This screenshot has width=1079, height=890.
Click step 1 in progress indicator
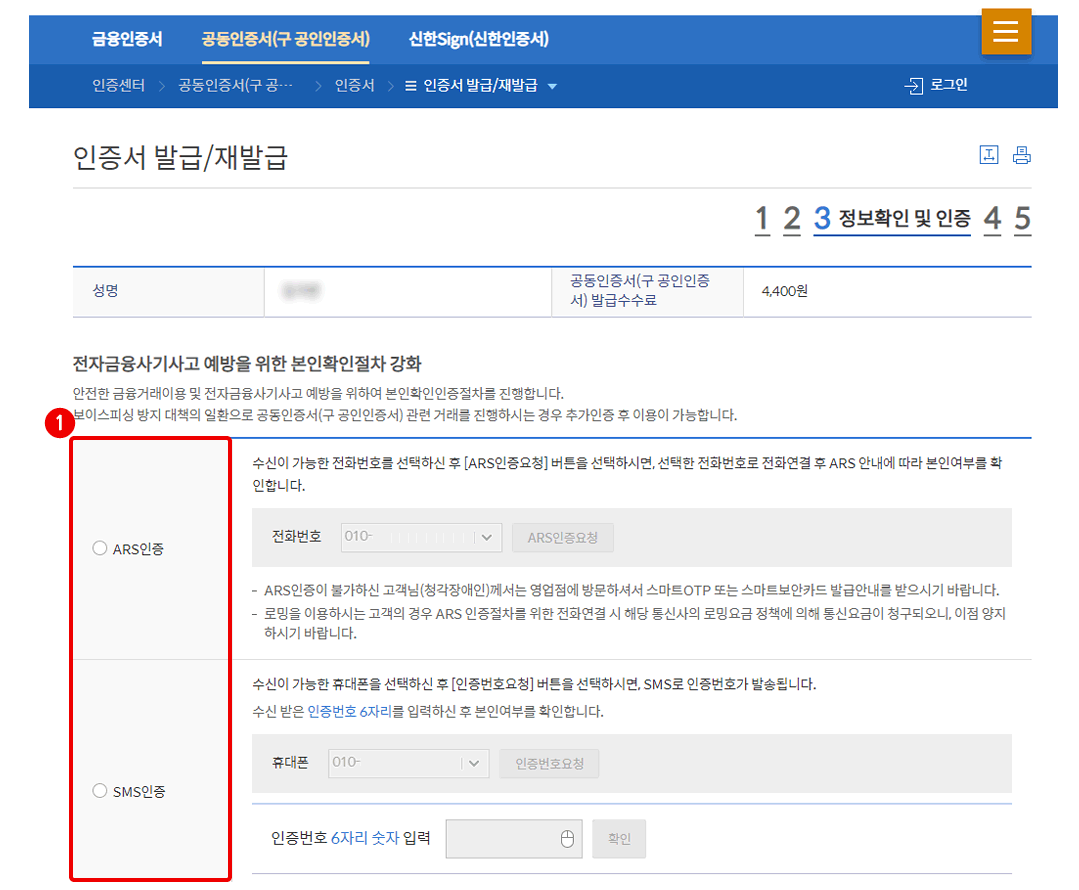pyautogui.click(x=762, y=219)
